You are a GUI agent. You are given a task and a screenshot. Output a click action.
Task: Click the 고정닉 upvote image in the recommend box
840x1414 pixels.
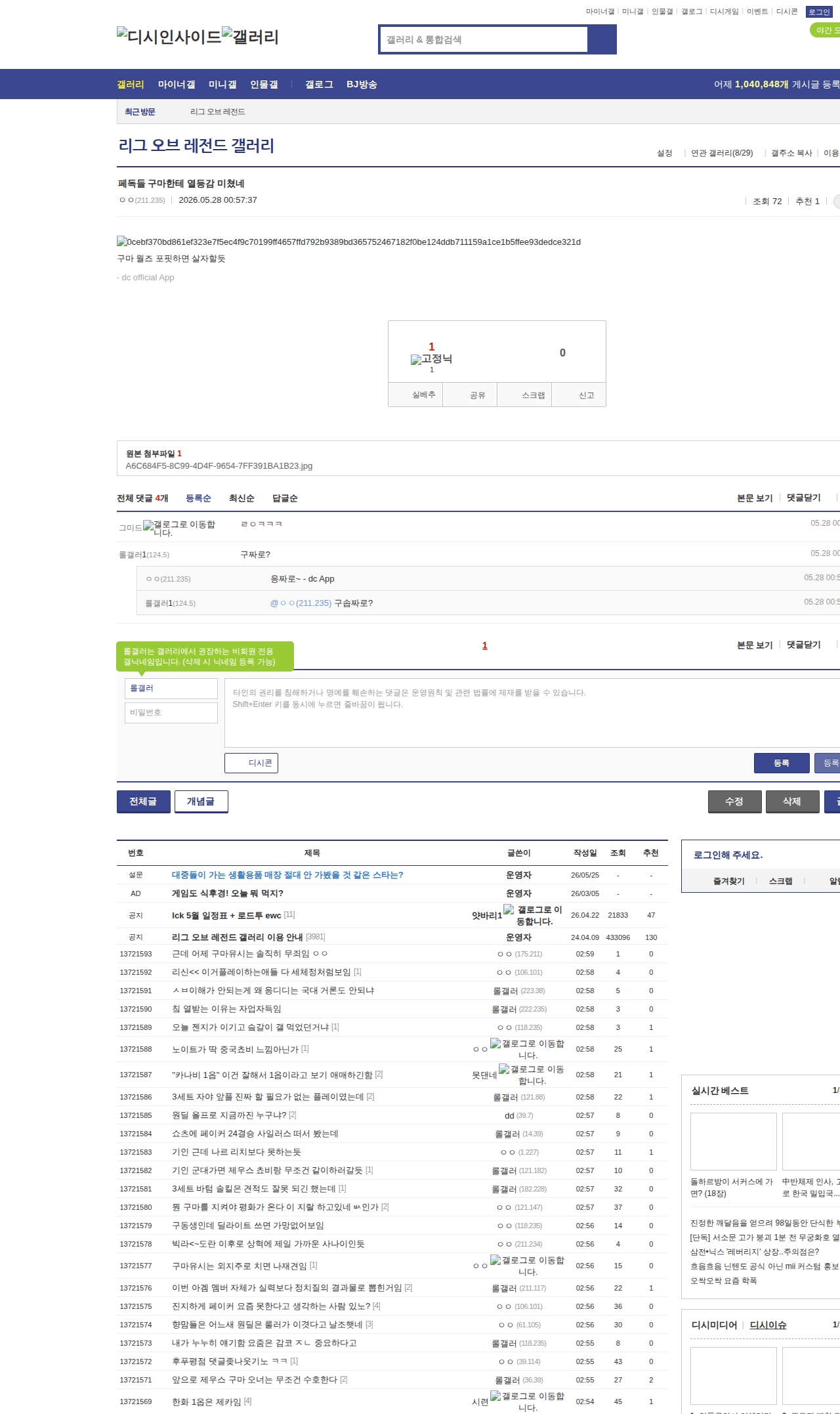coord(431,359)
